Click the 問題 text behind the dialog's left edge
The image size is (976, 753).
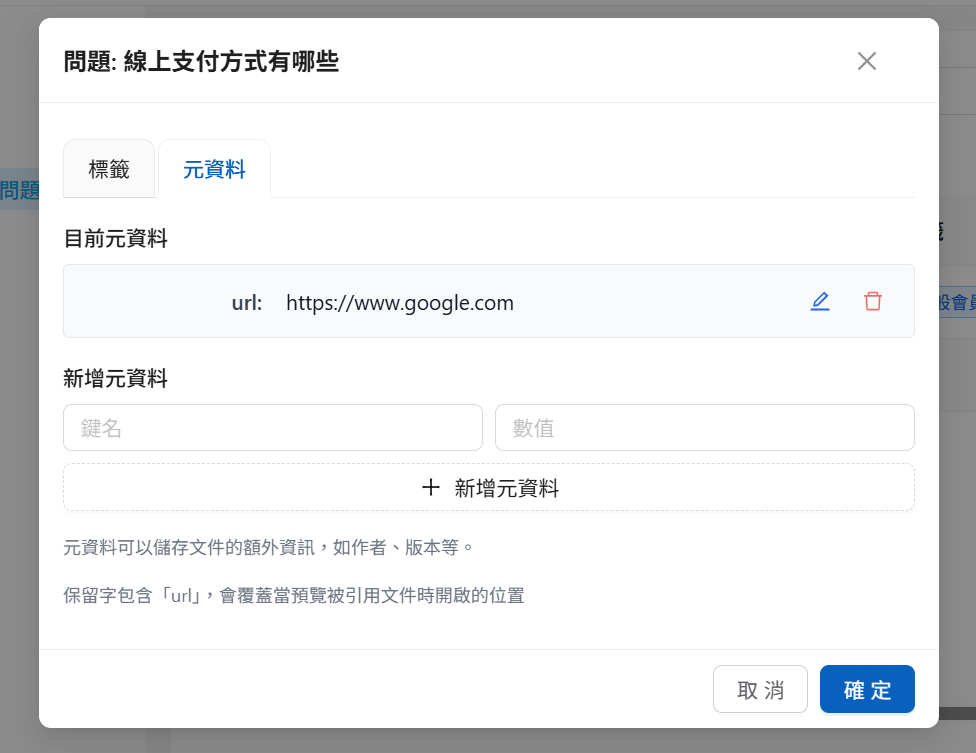19,191
